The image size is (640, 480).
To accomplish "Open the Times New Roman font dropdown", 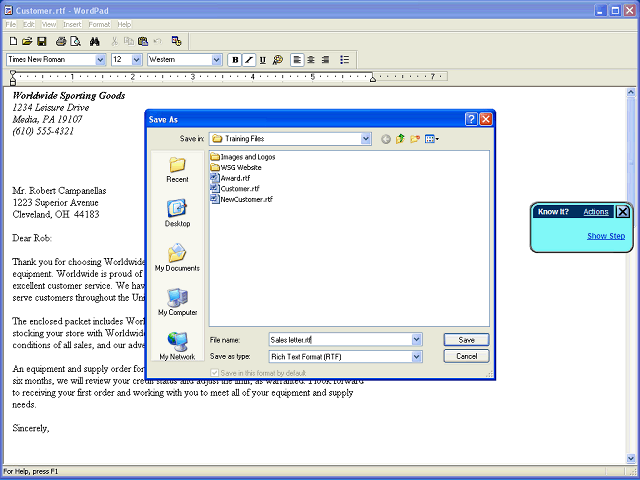I will click(x=100, y=60).
